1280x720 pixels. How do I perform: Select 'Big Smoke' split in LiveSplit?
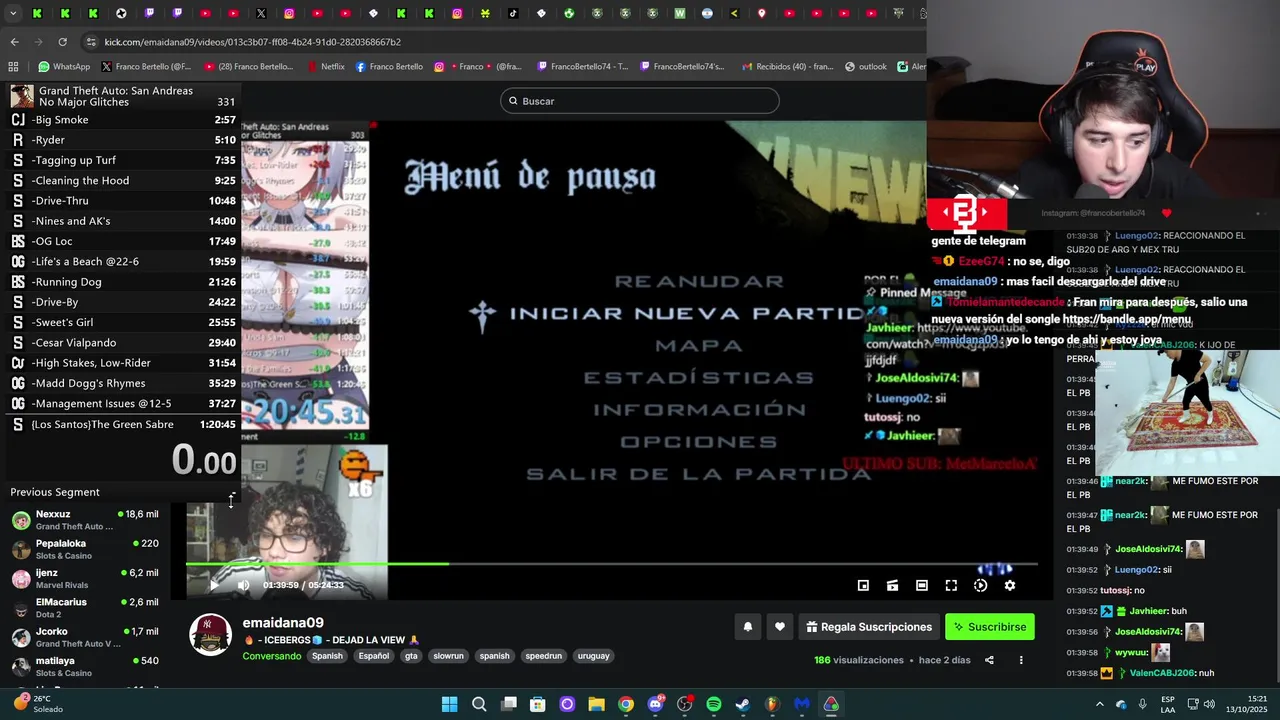point(123,120)
